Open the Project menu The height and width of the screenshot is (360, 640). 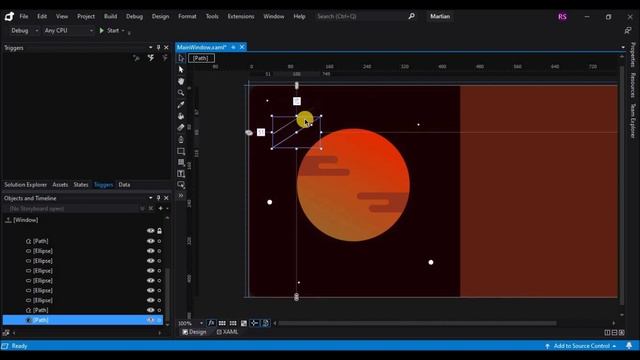[x=86, y=16]
